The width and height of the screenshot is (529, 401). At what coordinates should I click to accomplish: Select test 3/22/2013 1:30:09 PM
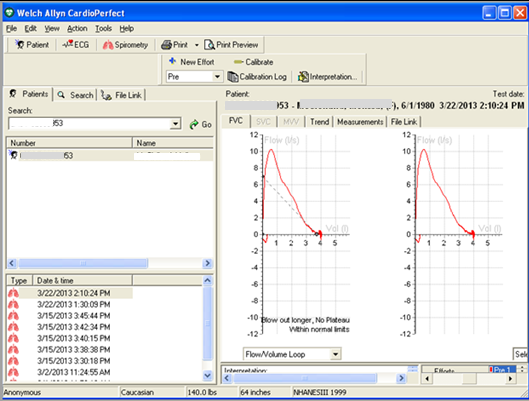pos(74,305)
